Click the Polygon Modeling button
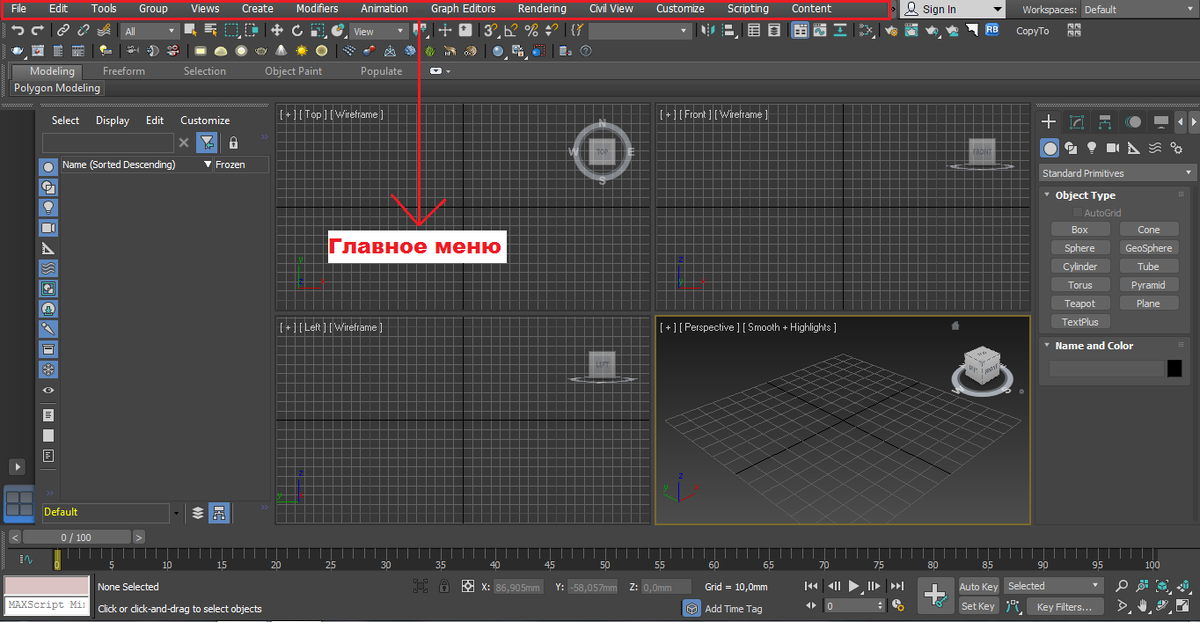Image resolution: width=1200 pixels, height=622 pixels. 57,88
